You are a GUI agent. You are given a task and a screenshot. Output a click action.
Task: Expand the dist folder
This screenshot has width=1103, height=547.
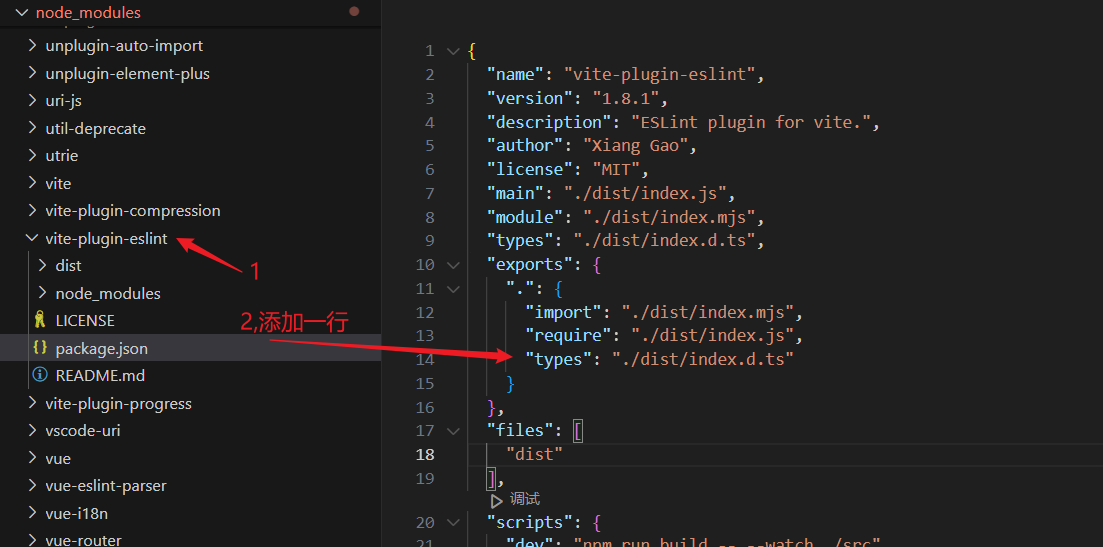tap(41, 266)
